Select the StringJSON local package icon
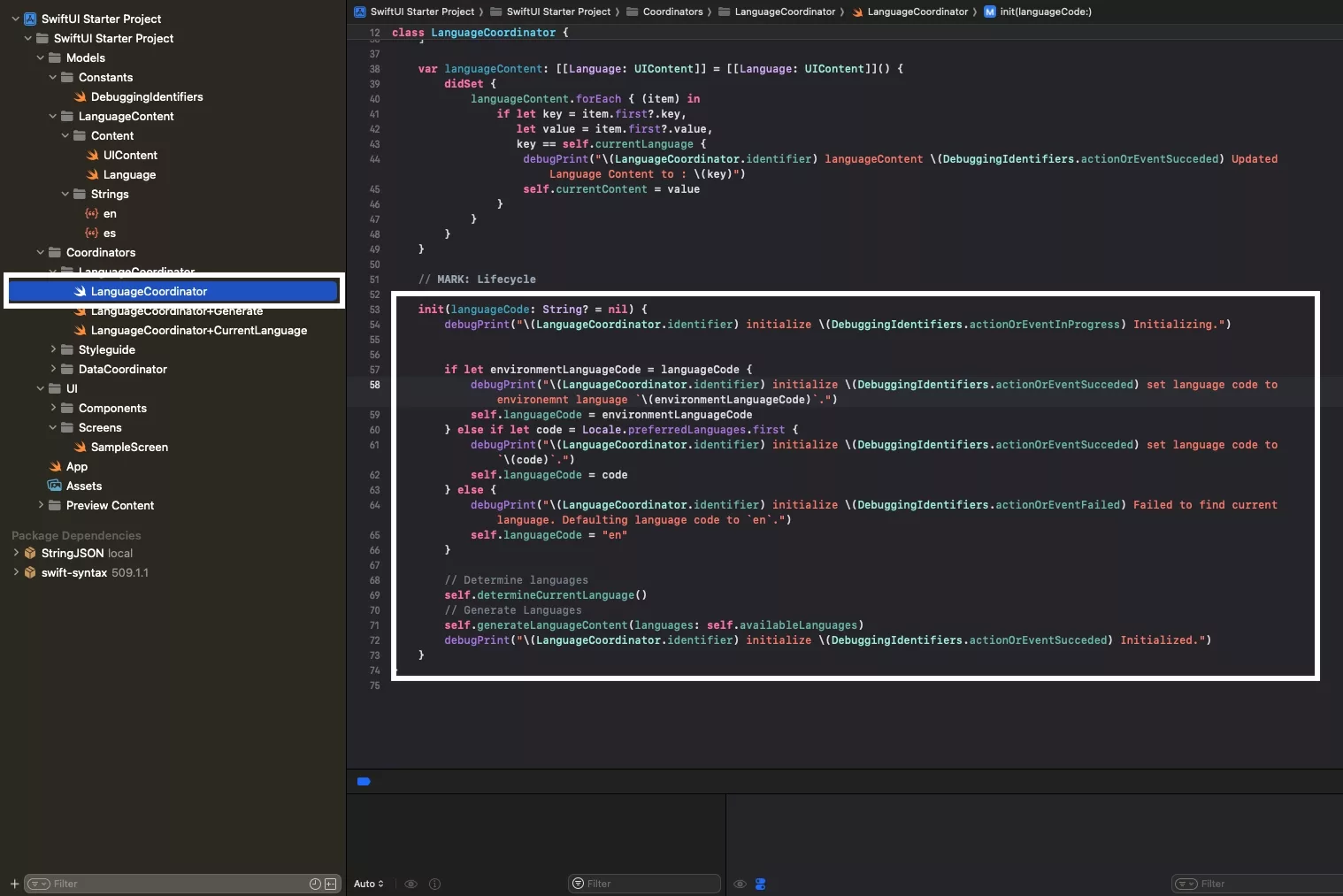 click(x=30, y=553)
